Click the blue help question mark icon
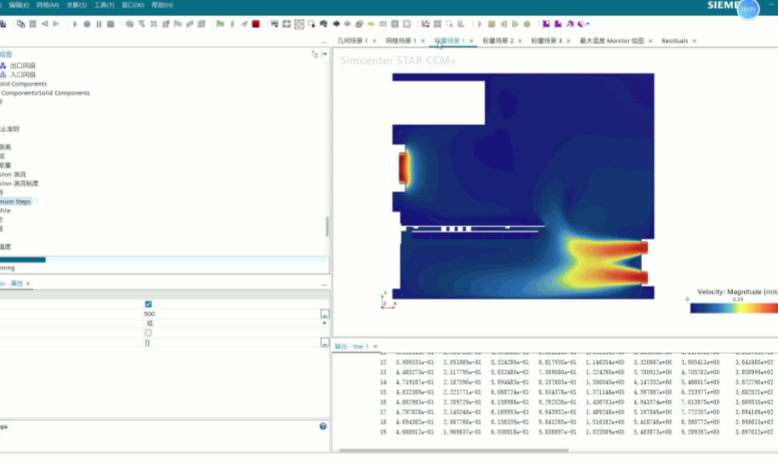The width and height of the screenshot is (778, 464). pos(323,426)
